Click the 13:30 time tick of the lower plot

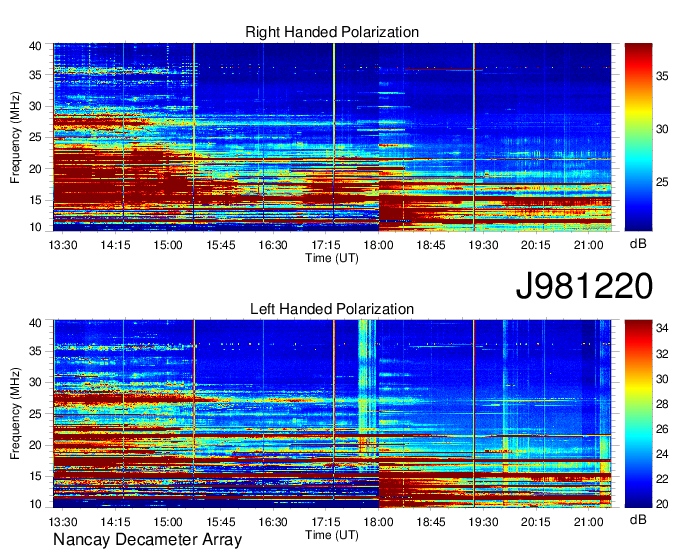coord(63,522)
